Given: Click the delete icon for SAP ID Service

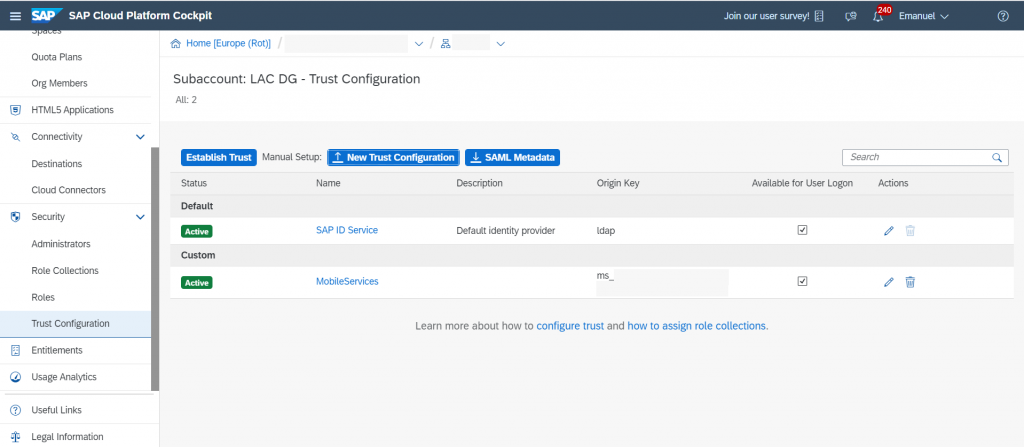Looking at the screenshot, I should point(910,231).
